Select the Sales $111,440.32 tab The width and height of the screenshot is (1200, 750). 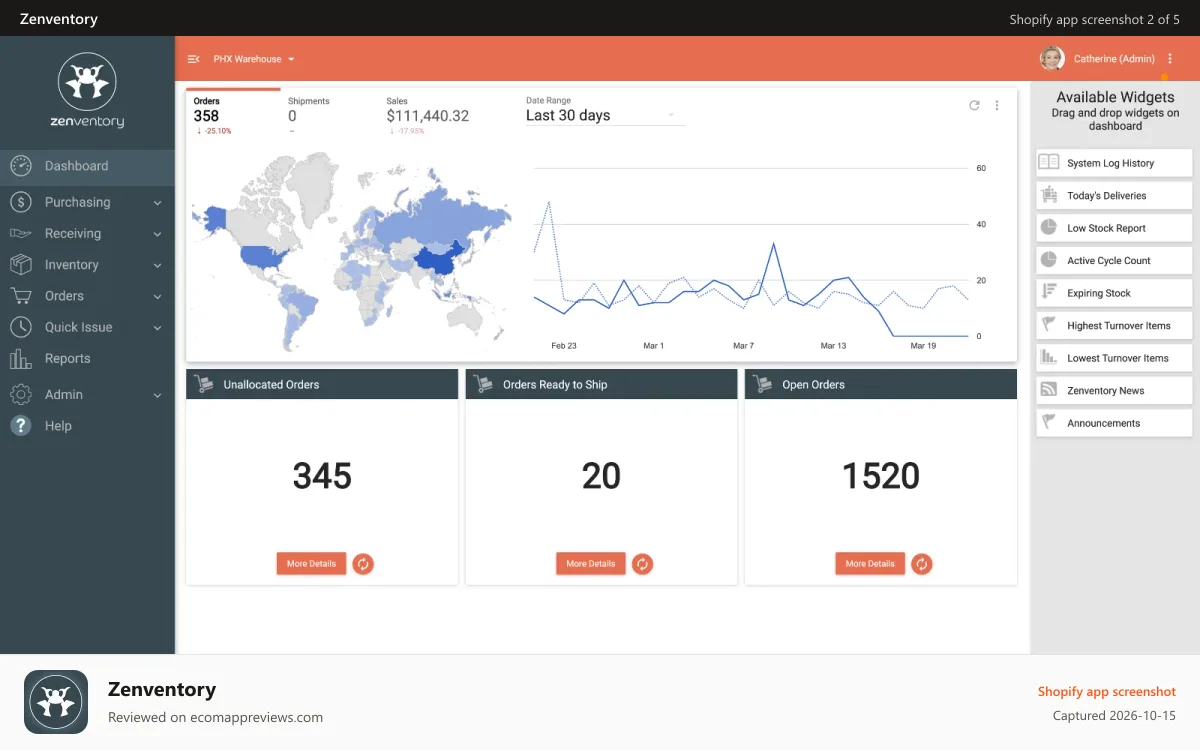pos(428,115)
